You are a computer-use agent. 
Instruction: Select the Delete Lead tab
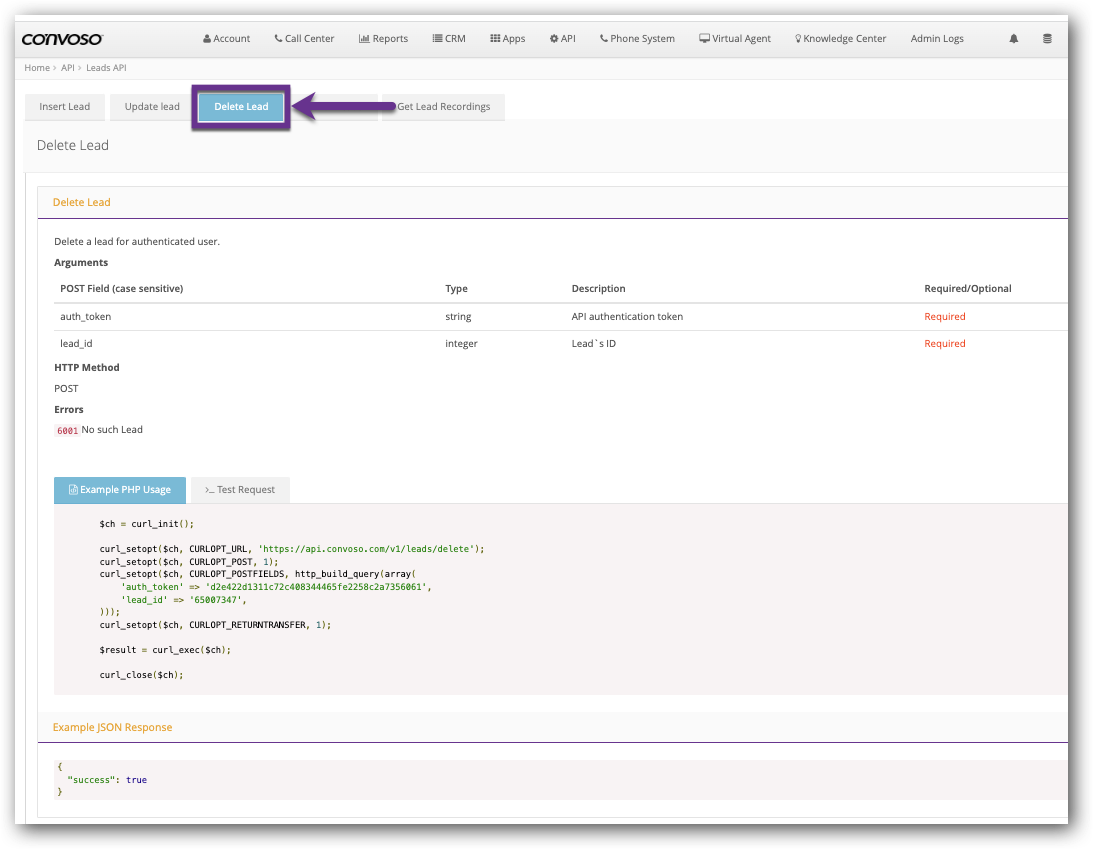(241, 107)
